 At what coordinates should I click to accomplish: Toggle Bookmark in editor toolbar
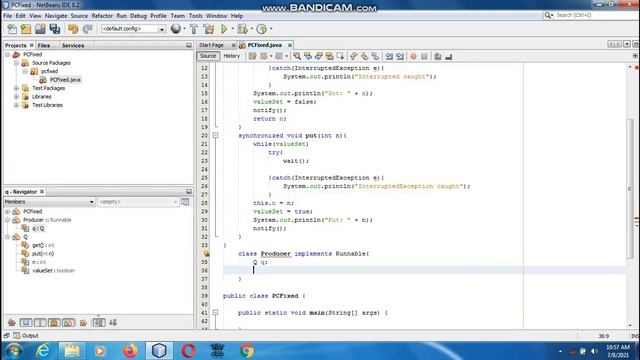click(375, 56)
